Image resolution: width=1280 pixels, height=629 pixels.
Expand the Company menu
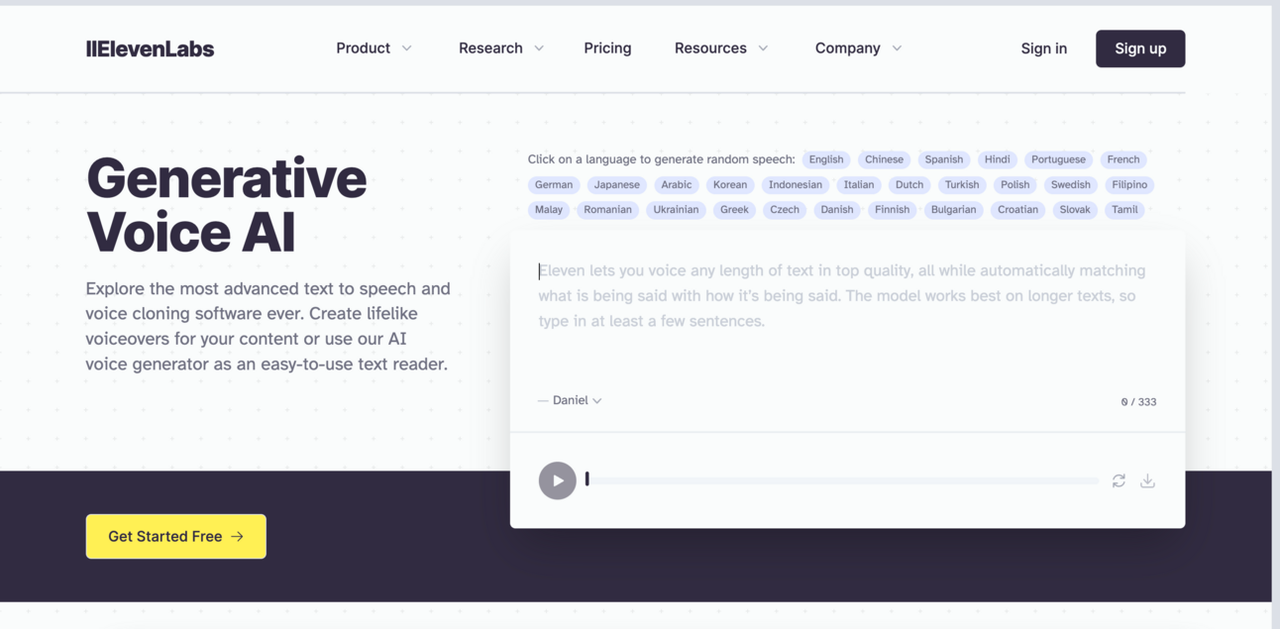[858, 48]
